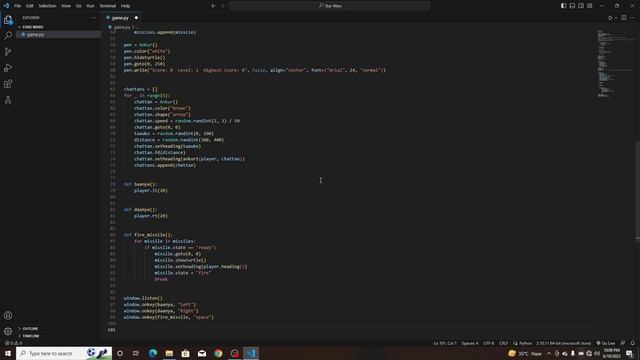Open the Terminal menu
Image resolution: width=640 pixels, height=360 pixels.
pos(108,6)
